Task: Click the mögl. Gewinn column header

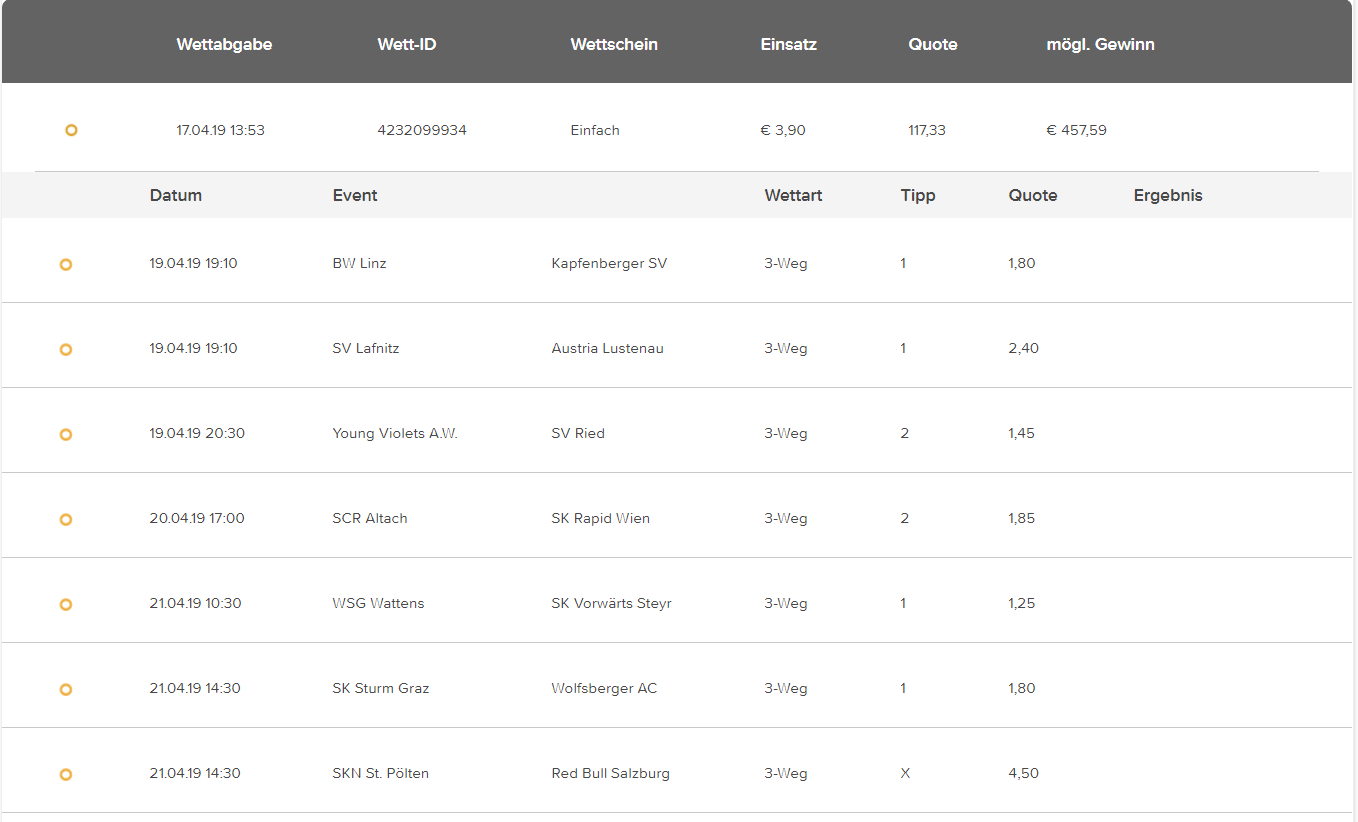Action: point(1100,44)
